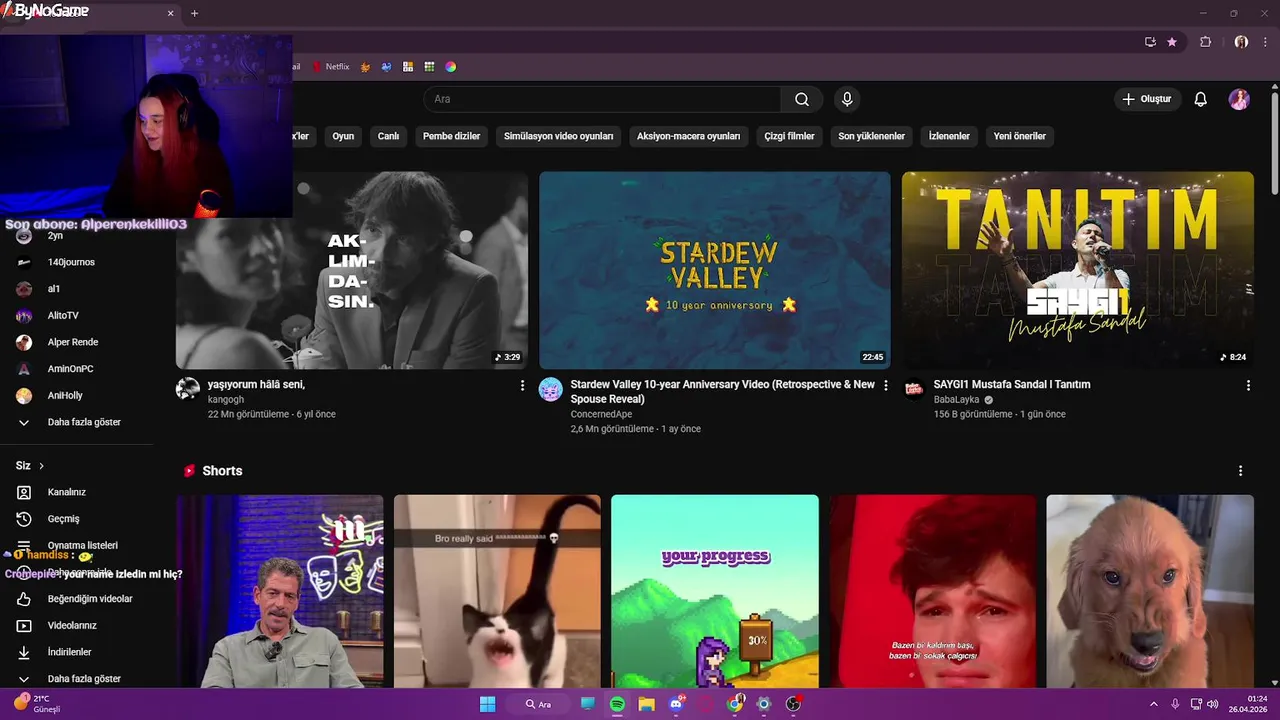Screen dimensions: 1280x720
Task: Open Stardew Valley 10-year Anniversary title
Action: click(x=722, y=391)
